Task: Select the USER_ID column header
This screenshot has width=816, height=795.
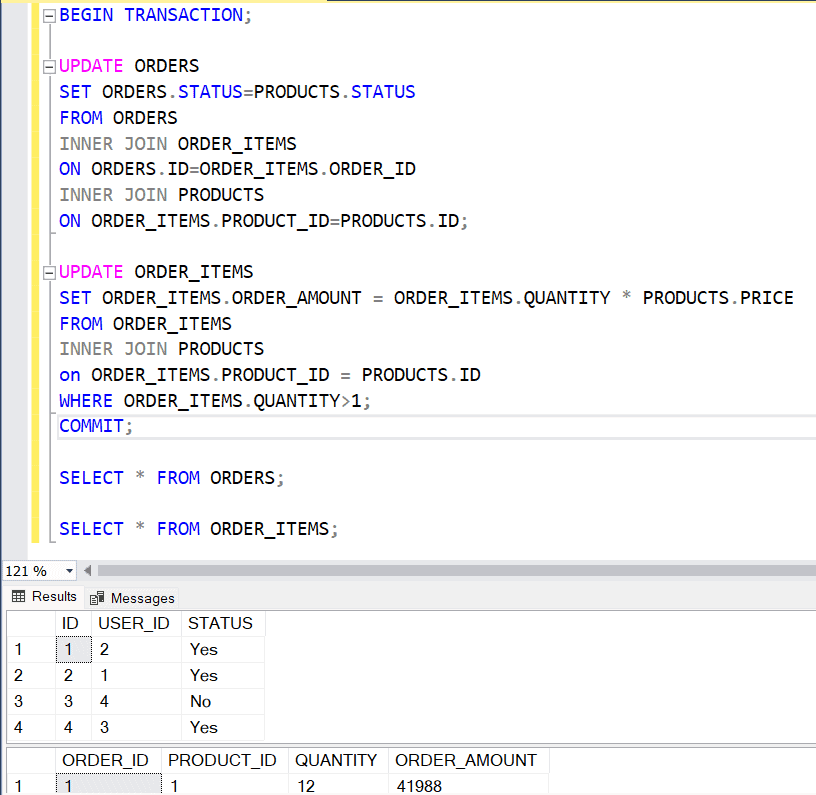Action: click(133, 623)
